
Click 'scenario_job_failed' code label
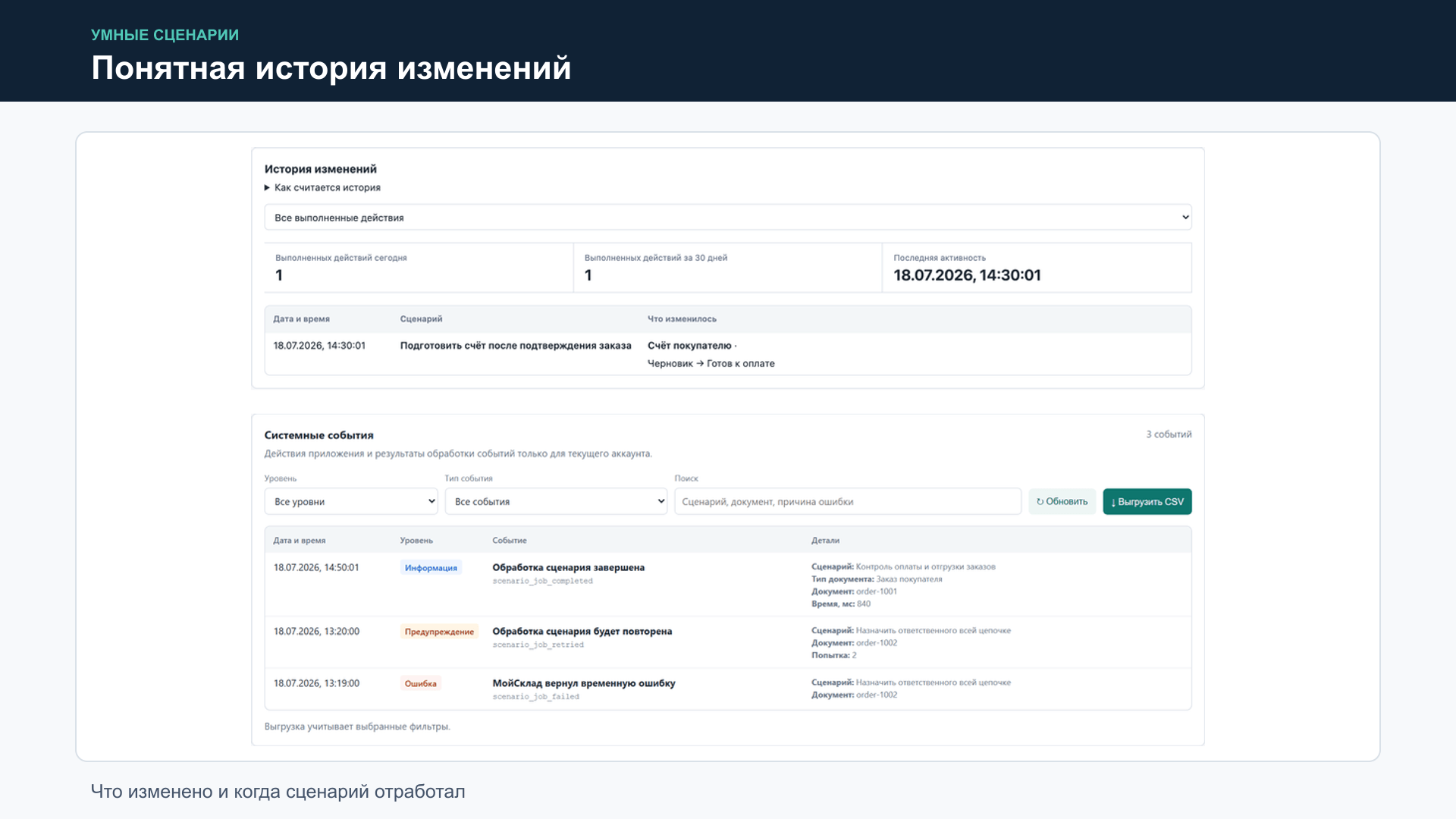(x=535, y=696)
